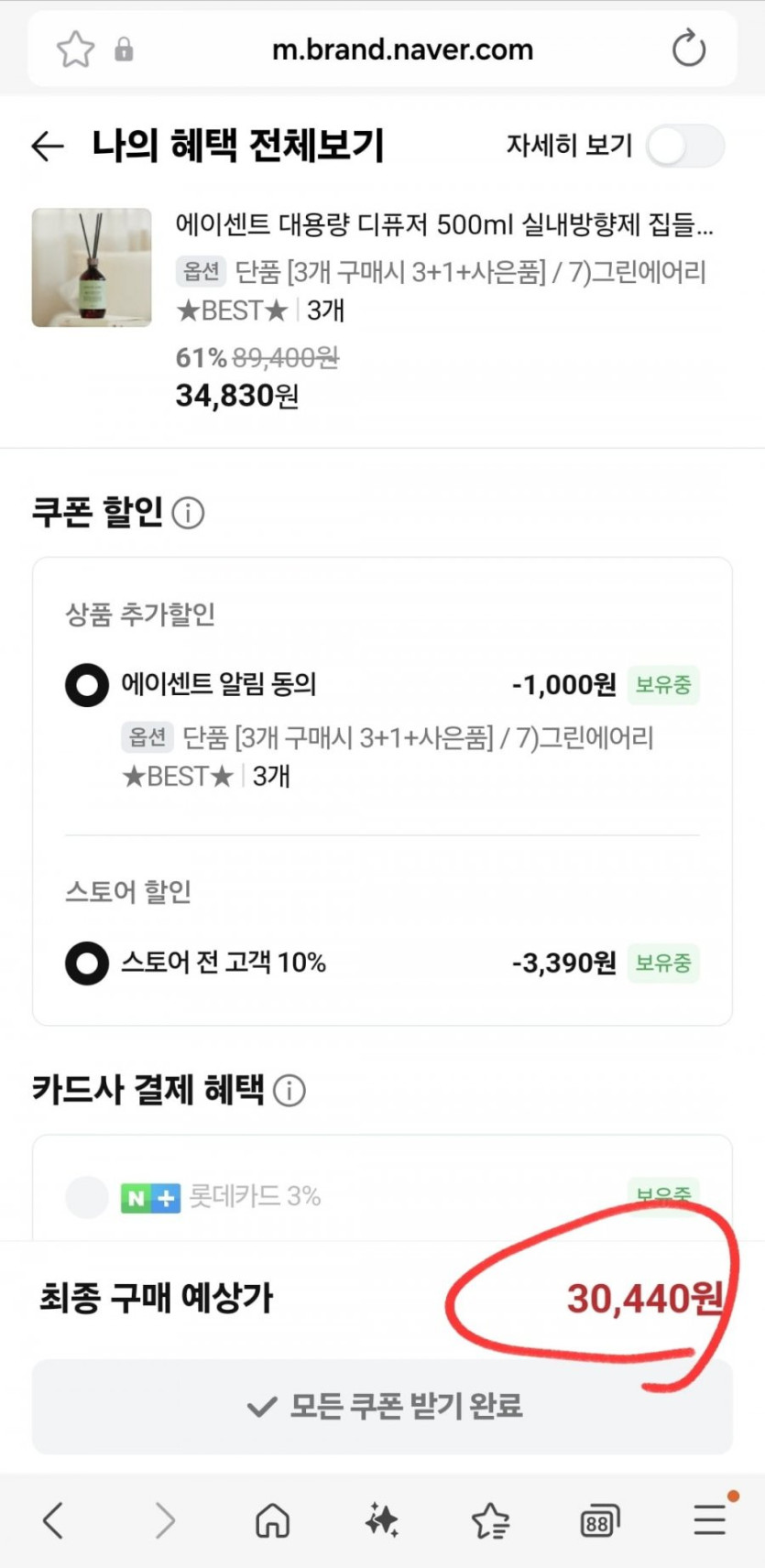The height and width of the screenshot is (1568, 765).
Task: Open the diffuser product thumbnail image
Action: tap(92, 267)
